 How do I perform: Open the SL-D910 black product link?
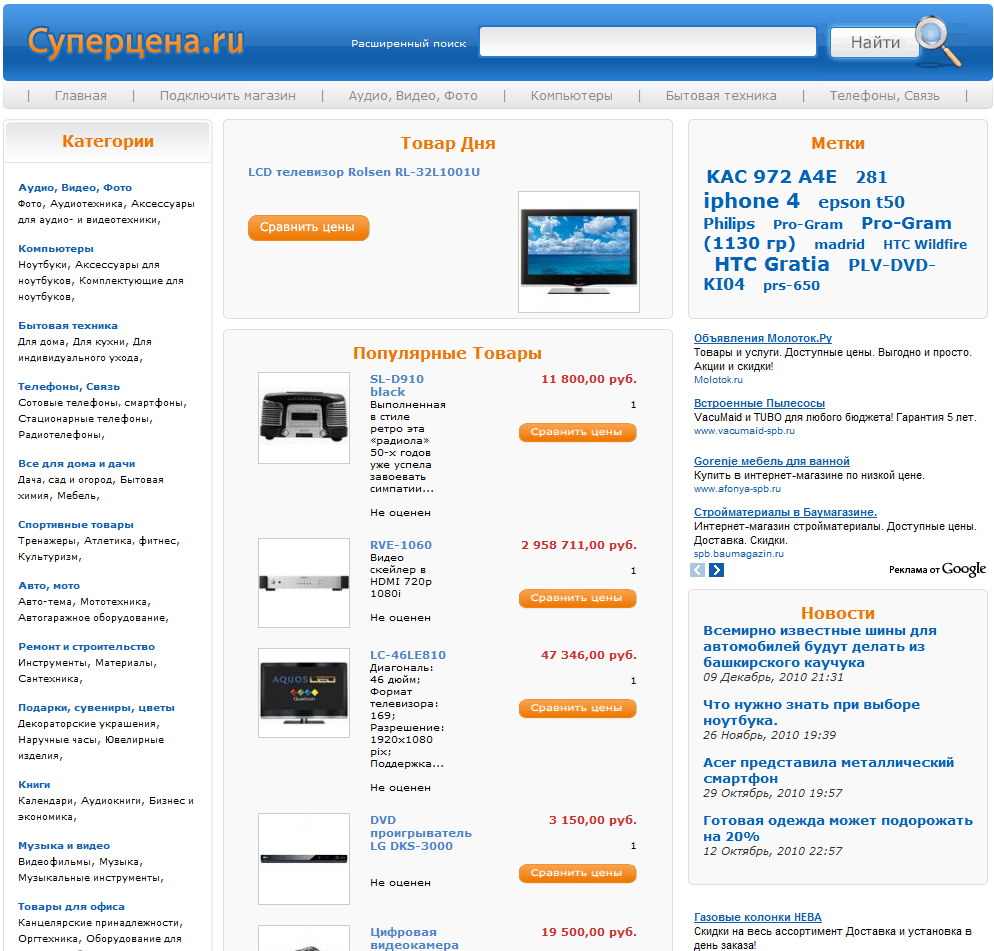pos(397,385)
